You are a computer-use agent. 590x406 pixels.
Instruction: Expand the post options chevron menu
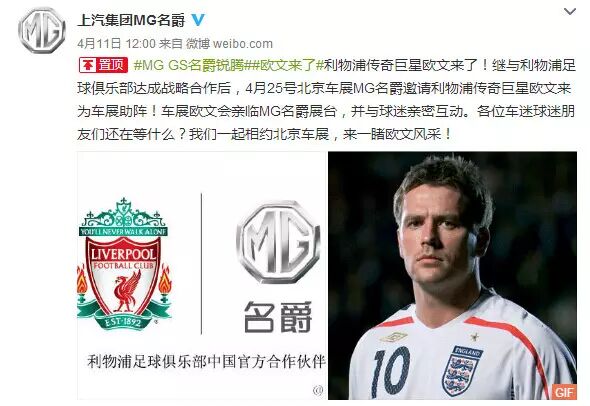(x=570, y=12)
